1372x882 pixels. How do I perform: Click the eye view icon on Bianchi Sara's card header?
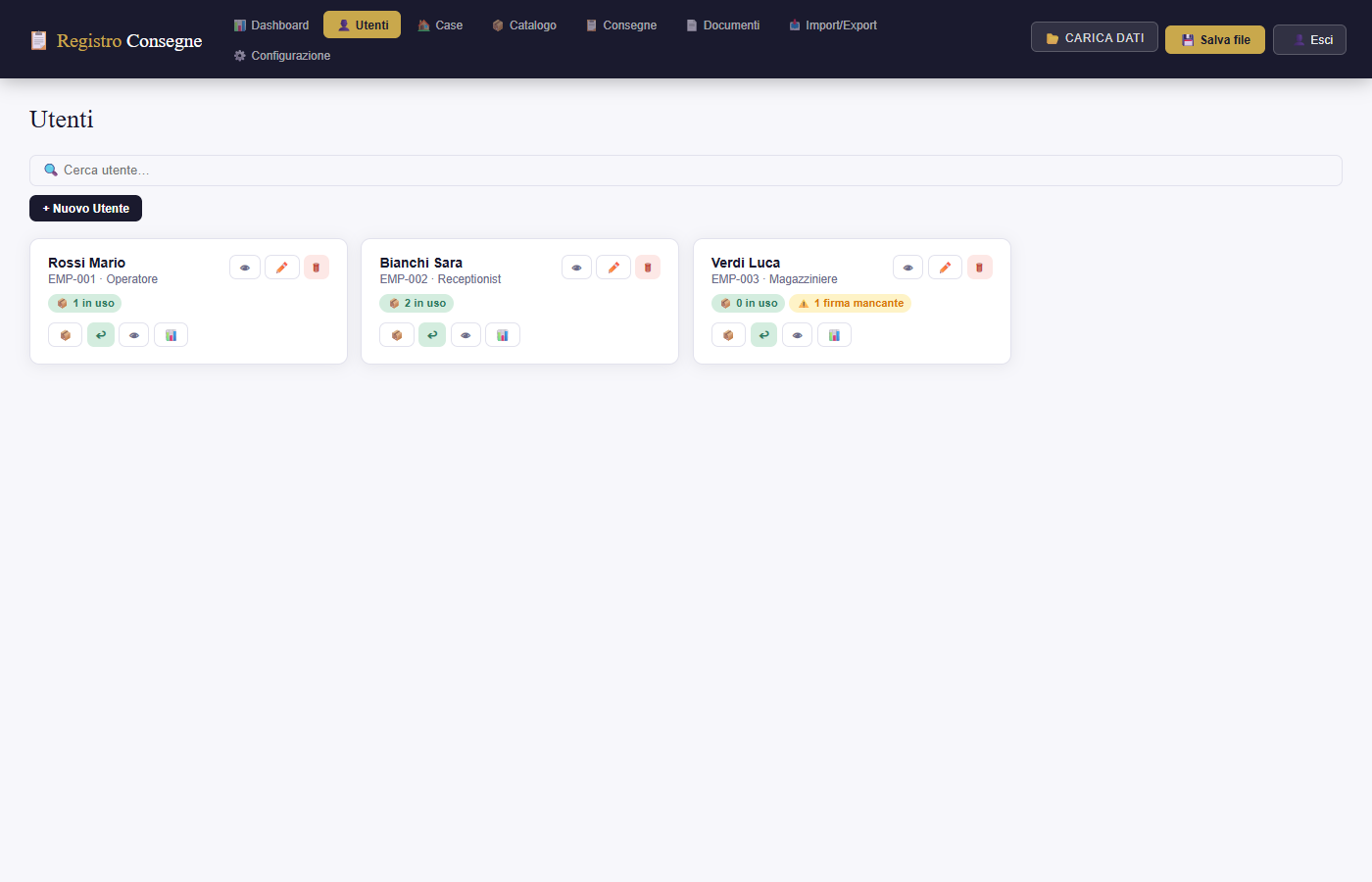click(x=576, y=268)
